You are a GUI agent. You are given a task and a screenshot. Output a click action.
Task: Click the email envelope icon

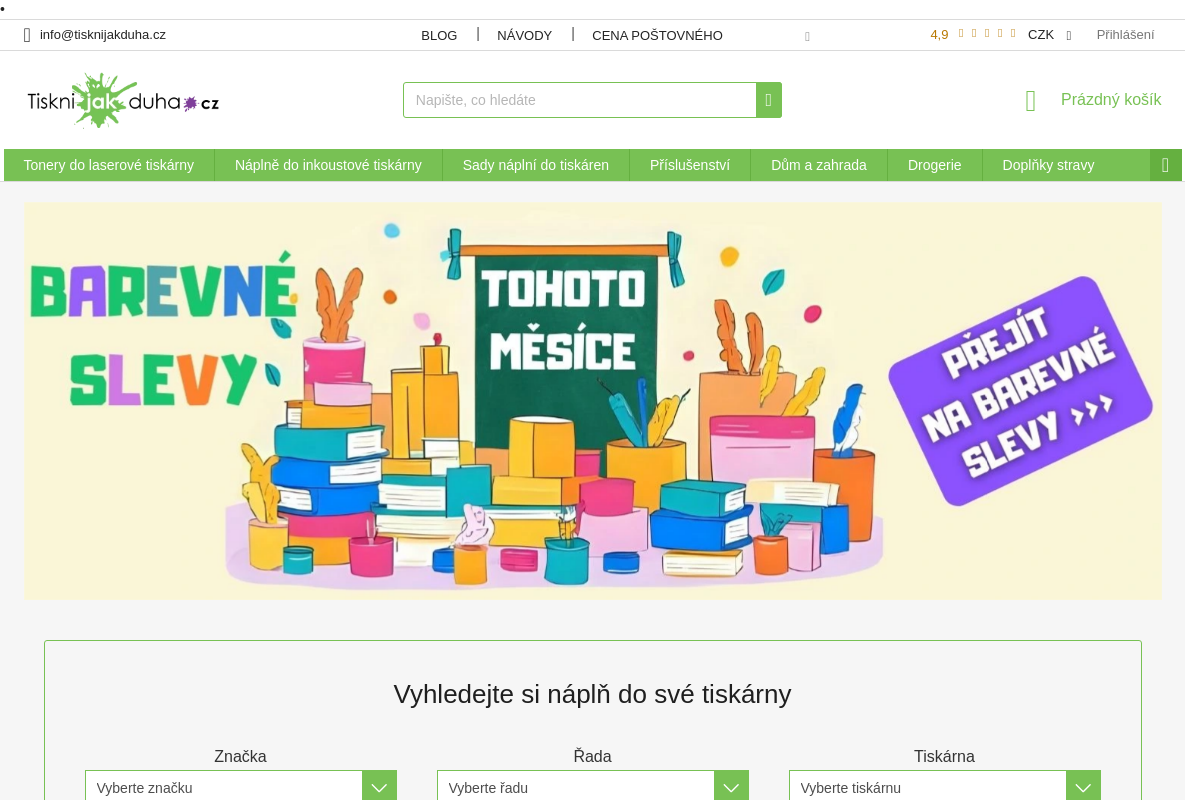click(27, 35)
